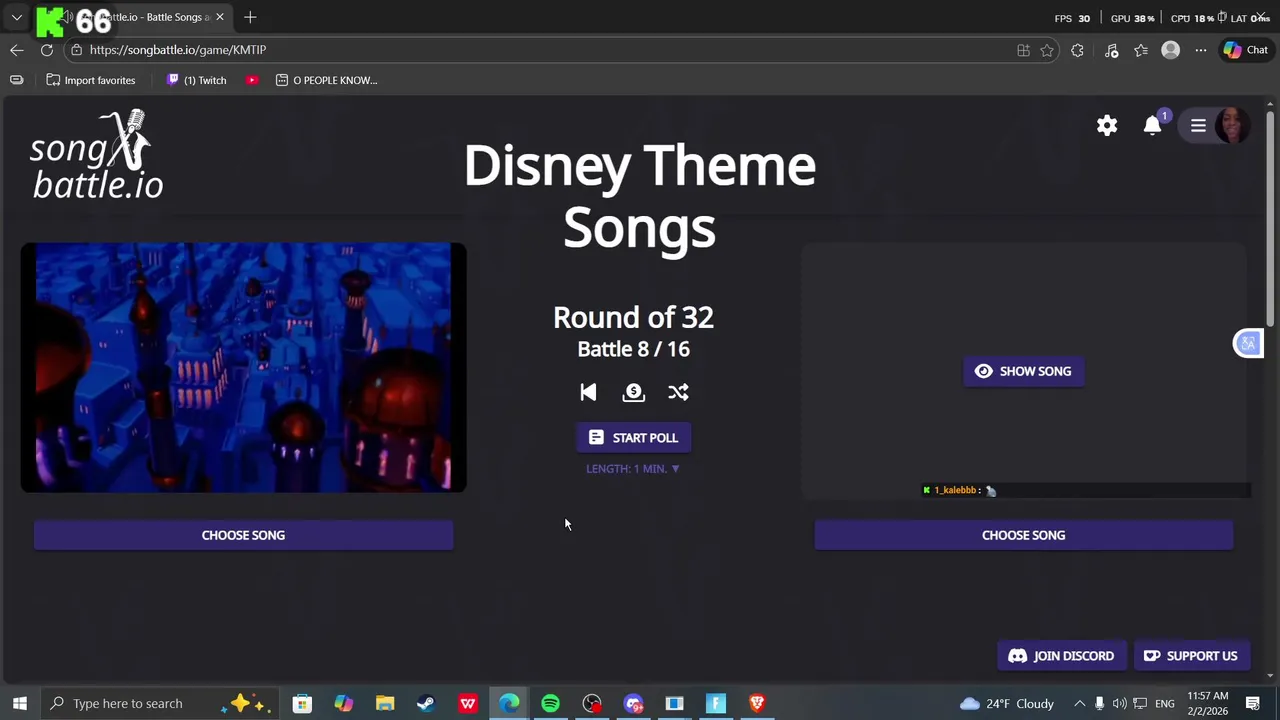
Task: Click the songbattle.io logo
Action: point(96,155)
